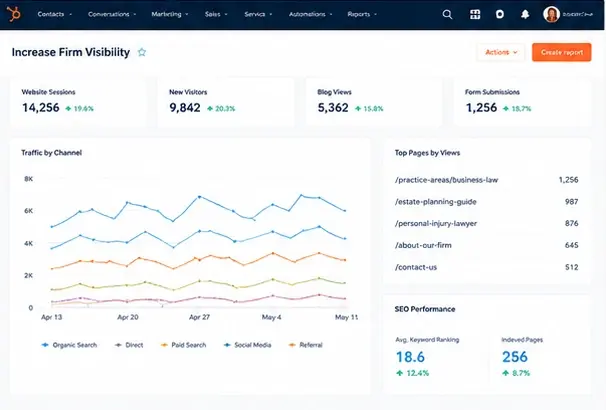
Task: Click the May 4 axis label
Action: pyautogui.click(x=271, y=317)
